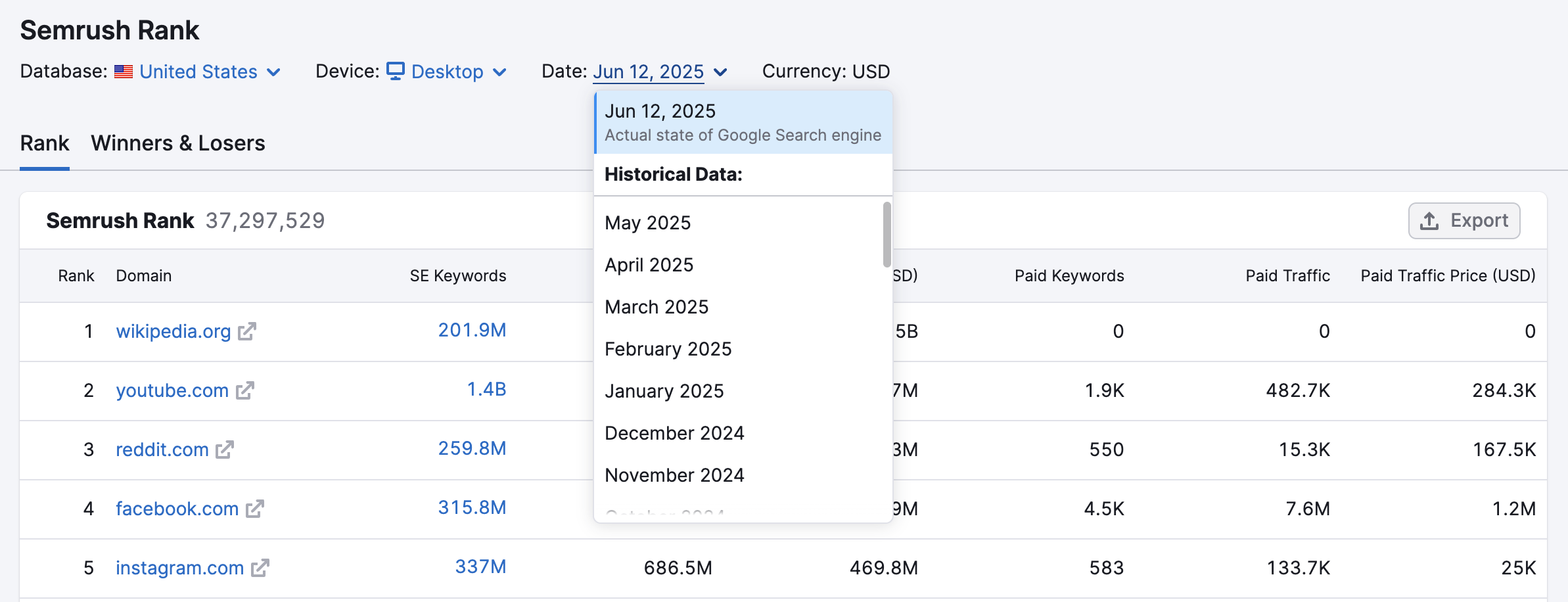Collapse the Date dropdown chevron
This screenshot has height=602, width=1568.
(x=720, y=72)
